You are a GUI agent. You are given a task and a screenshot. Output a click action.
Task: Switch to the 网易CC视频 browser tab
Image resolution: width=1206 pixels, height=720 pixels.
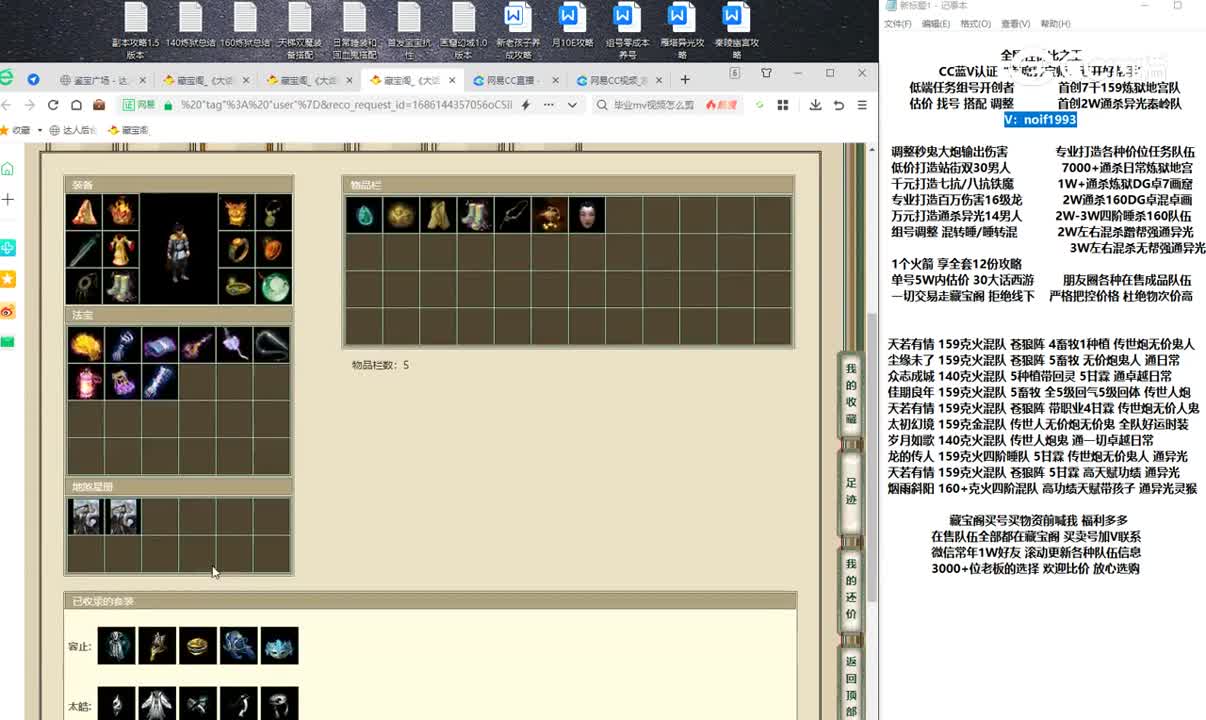[619, 80]
